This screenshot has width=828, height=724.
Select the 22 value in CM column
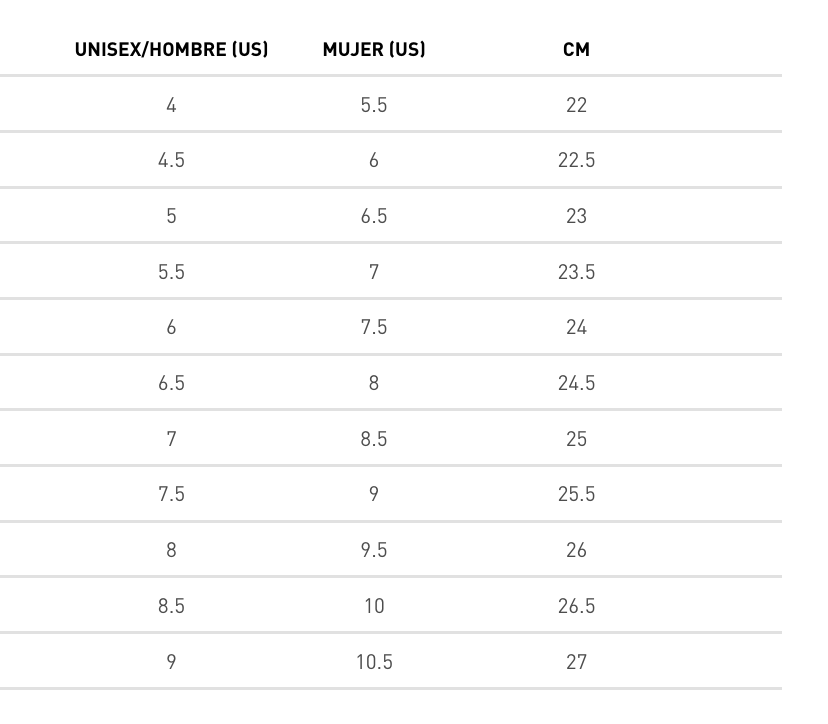(576, 105)
